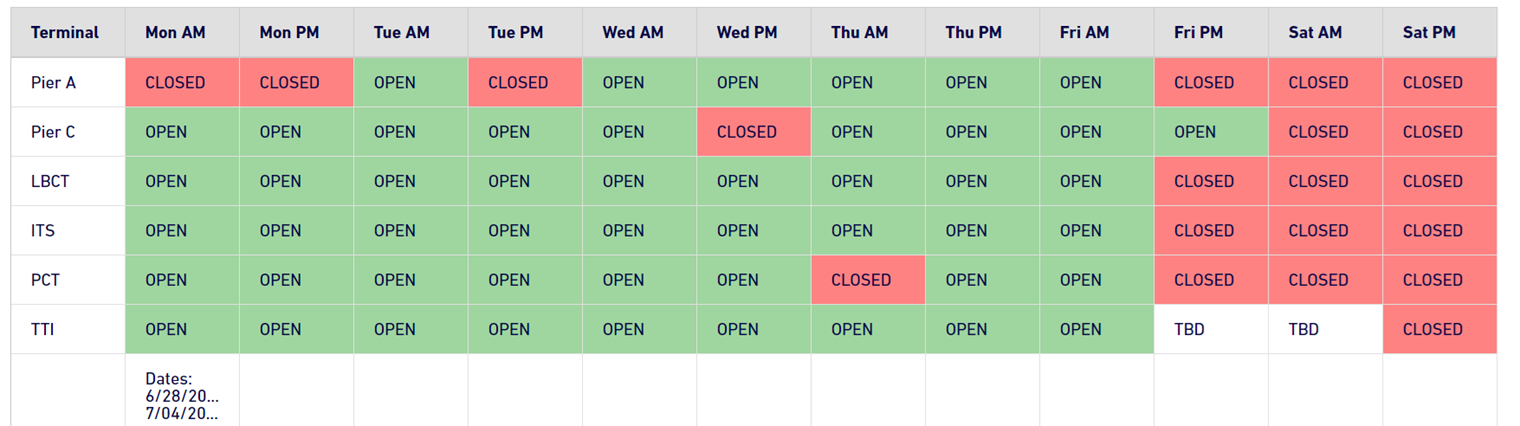Select Pier C Wed PM CLOSED cell

coord(754,131)
